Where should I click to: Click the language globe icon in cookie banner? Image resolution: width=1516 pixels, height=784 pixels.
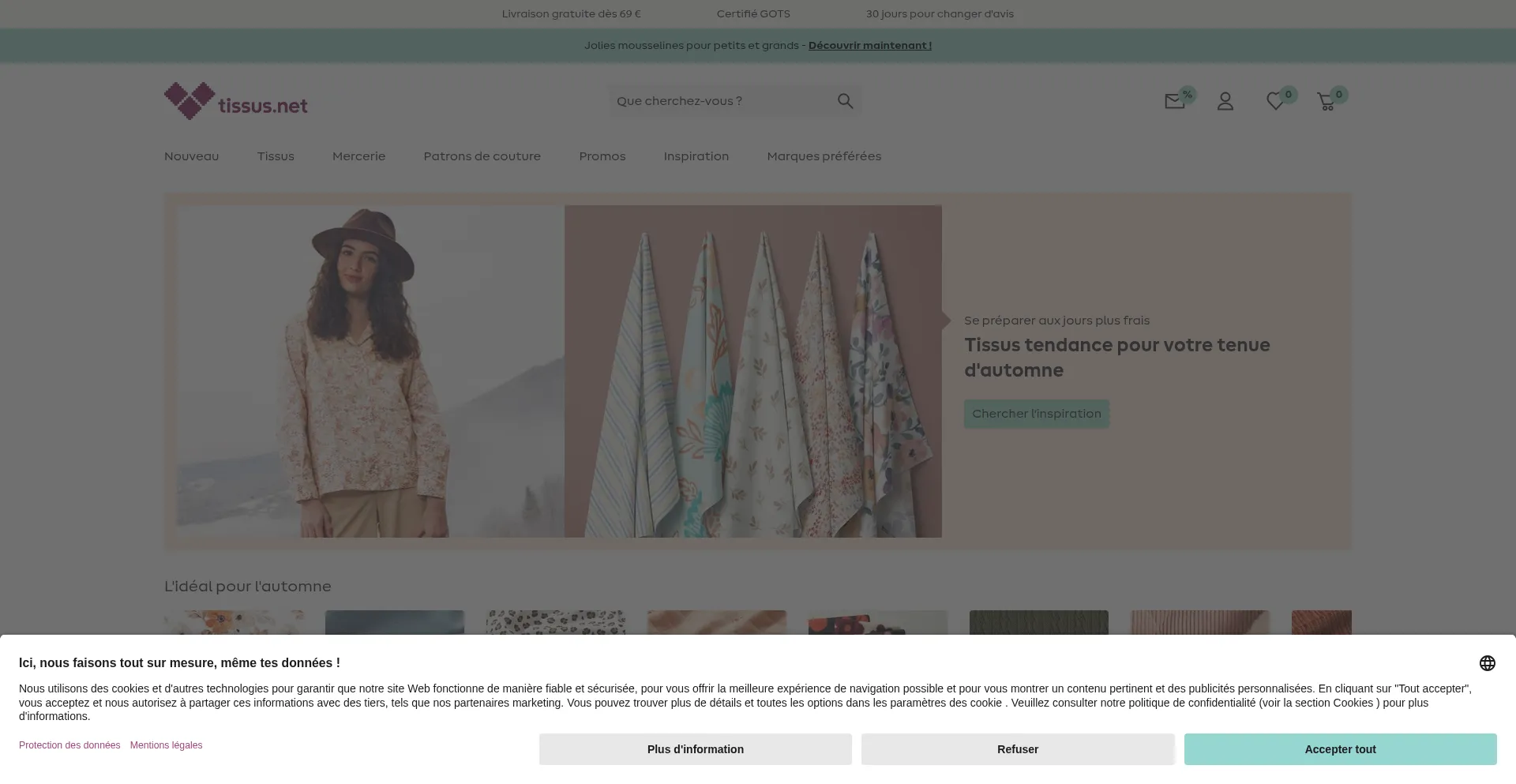(x=1488, y=663)
